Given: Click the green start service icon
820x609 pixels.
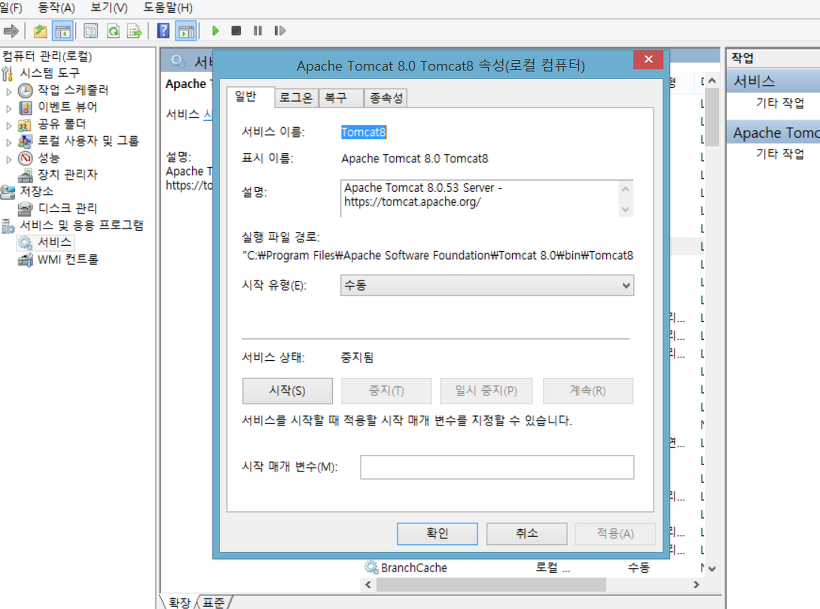Looking at the screenshot, I should coord(215,31).
